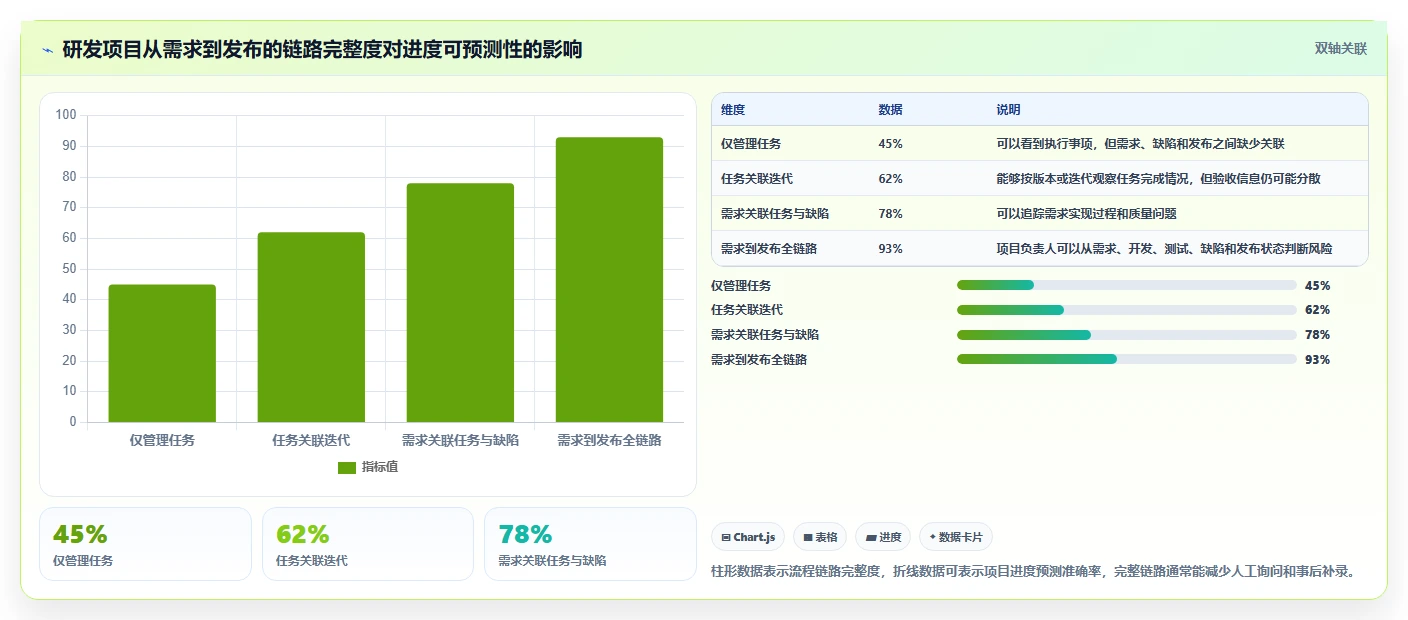Click the 任务关联迭代 bar in chart

pyautogui.click(x=311, y=327)
